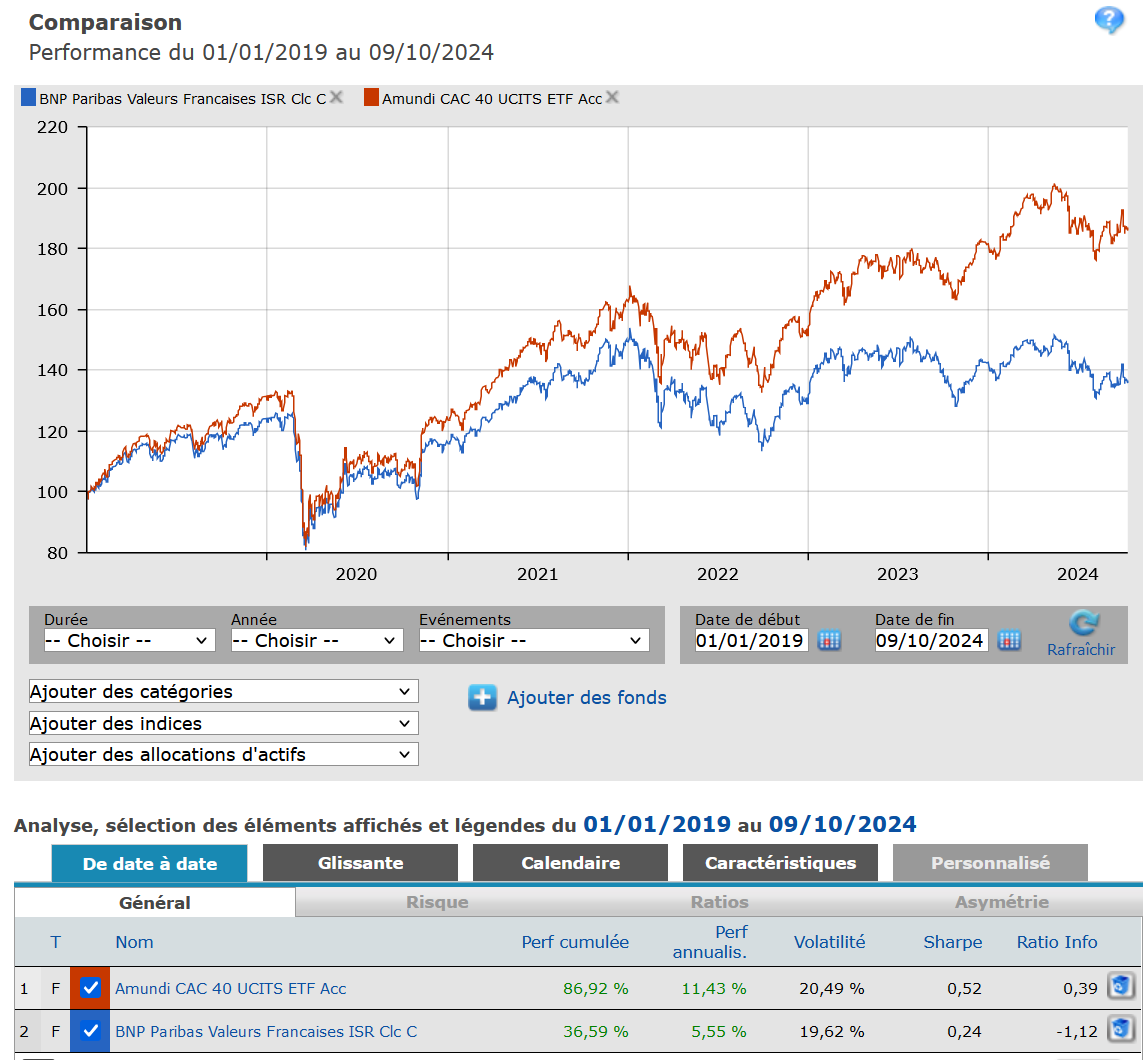Open the start date calendar picker
The image size is (1144, 1060).
829,641
